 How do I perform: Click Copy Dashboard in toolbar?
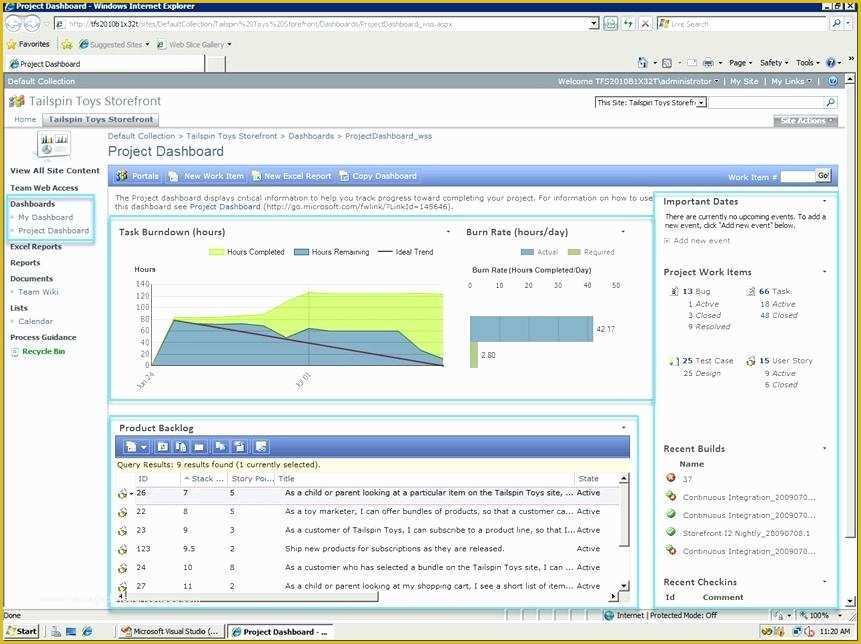click(378, 176)
